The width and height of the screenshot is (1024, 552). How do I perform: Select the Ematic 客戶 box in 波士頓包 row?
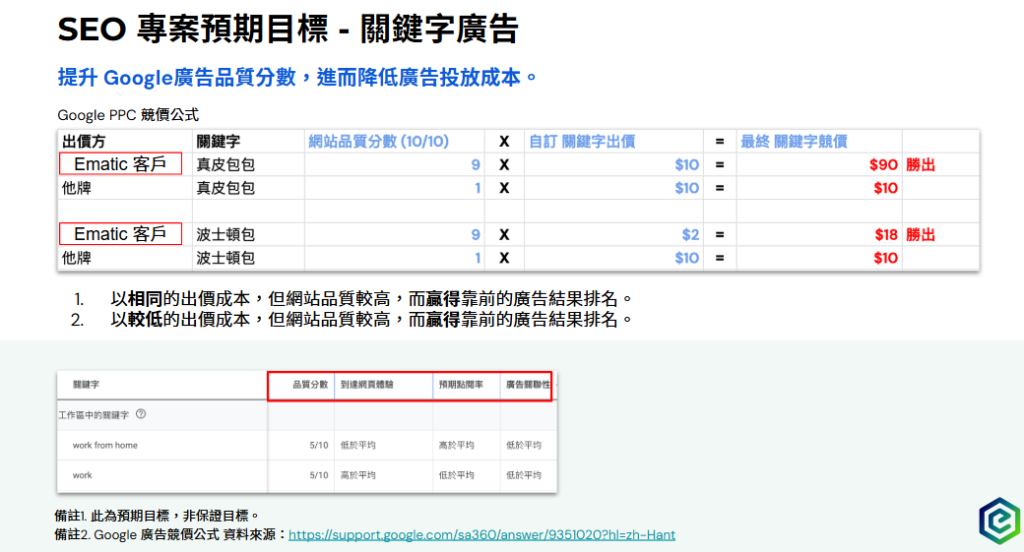click(120, 234)
